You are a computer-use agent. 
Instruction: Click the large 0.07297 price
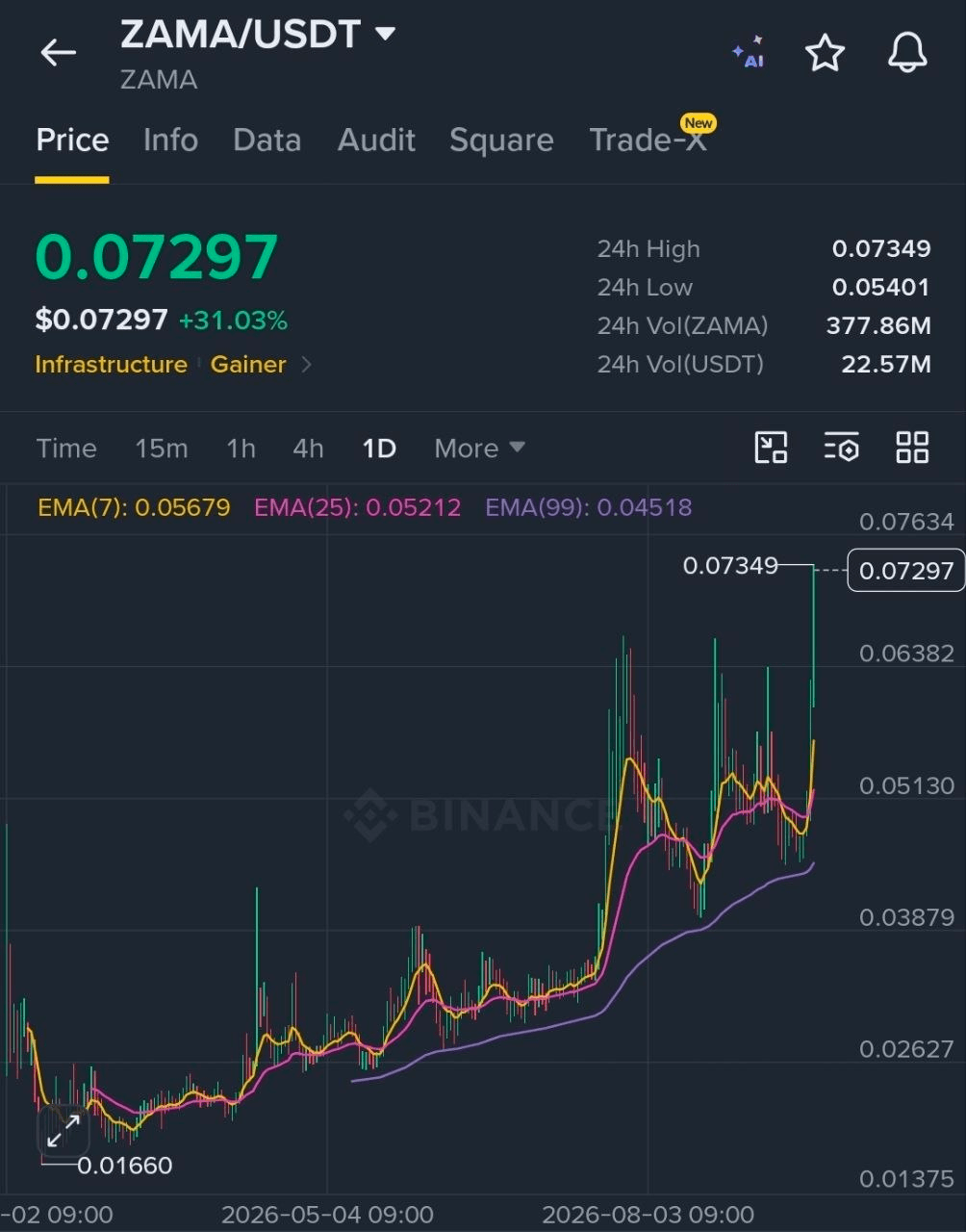tap(157, 258)
